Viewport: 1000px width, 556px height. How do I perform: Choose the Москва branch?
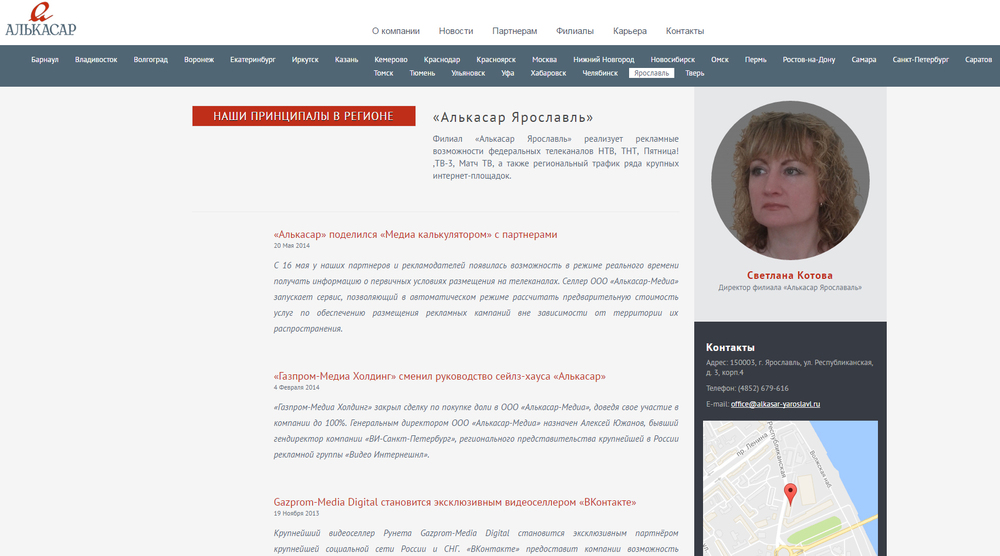(x=544, y=59)
